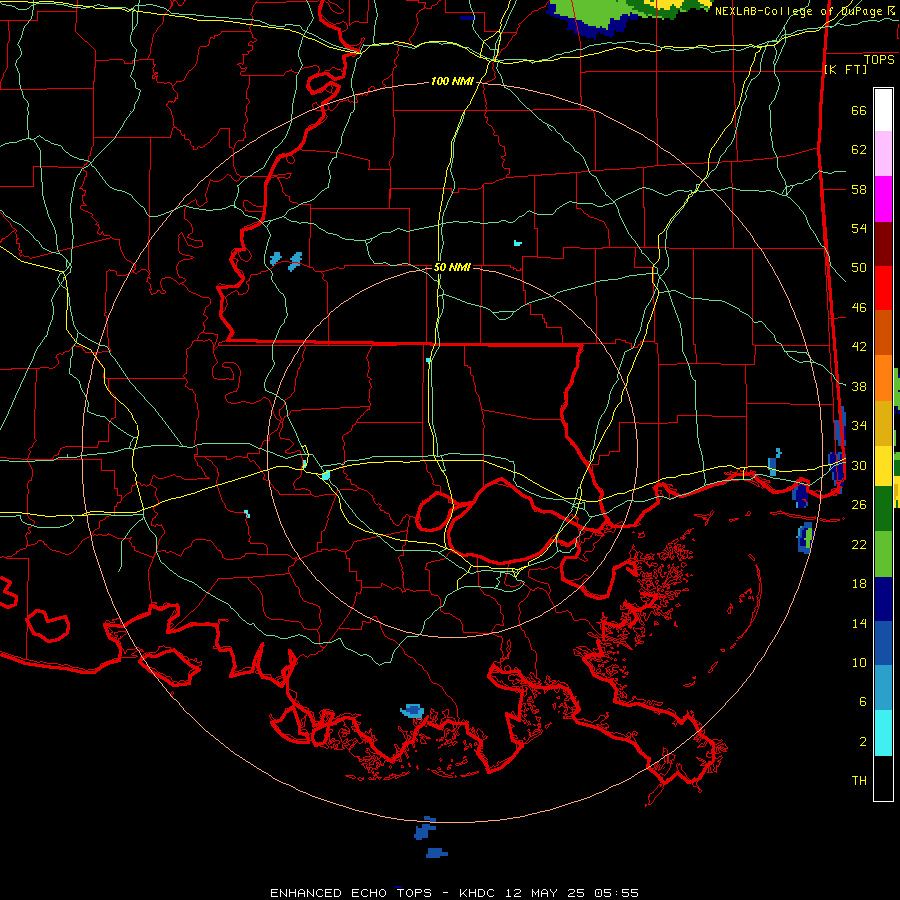Click the 'ENHANCED ECHO TOPS' product title
900x900 pixels.
(351, 893)
